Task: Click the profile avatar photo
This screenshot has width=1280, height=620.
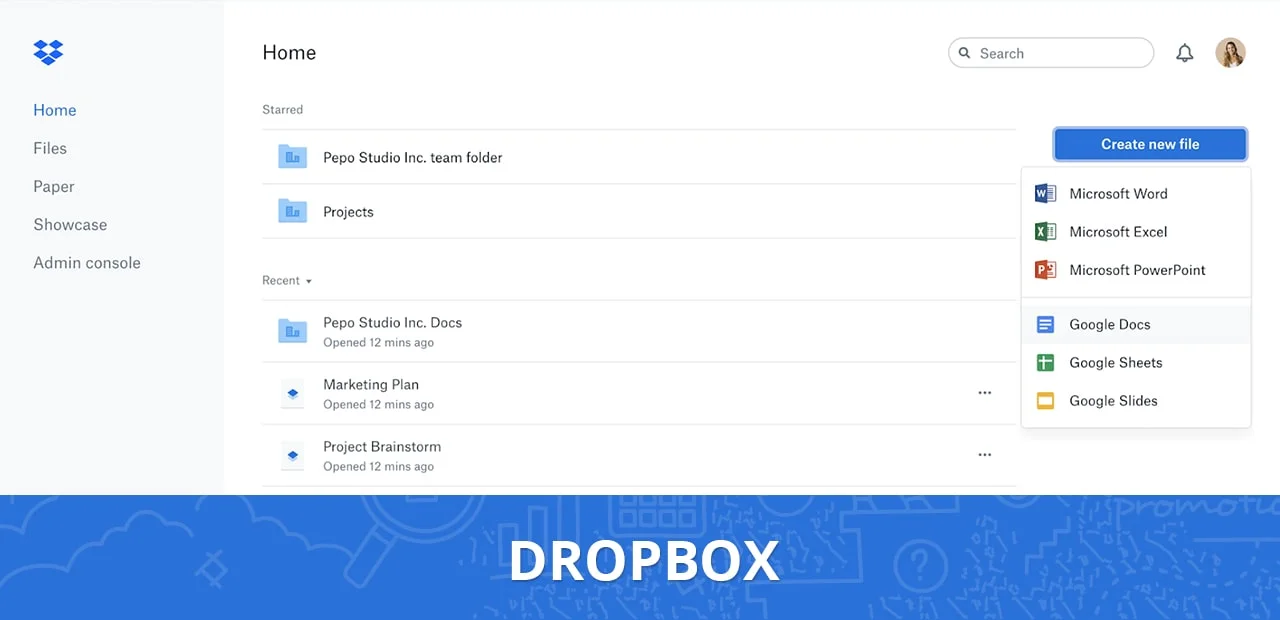Action: click(x=1230, y=53)
